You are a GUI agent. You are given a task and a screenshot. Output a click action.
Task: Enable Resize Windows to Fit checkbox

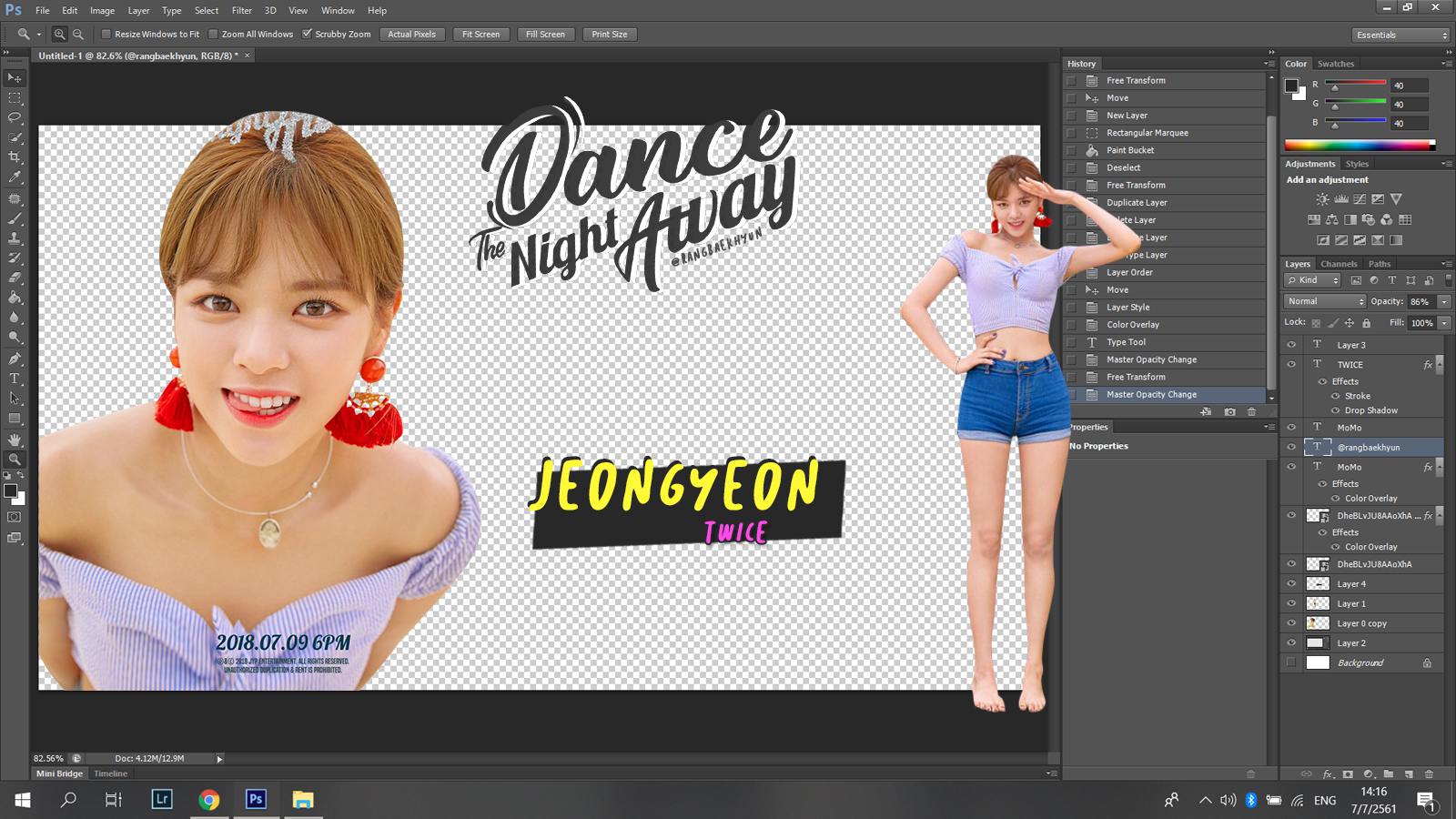pos(106,34)
